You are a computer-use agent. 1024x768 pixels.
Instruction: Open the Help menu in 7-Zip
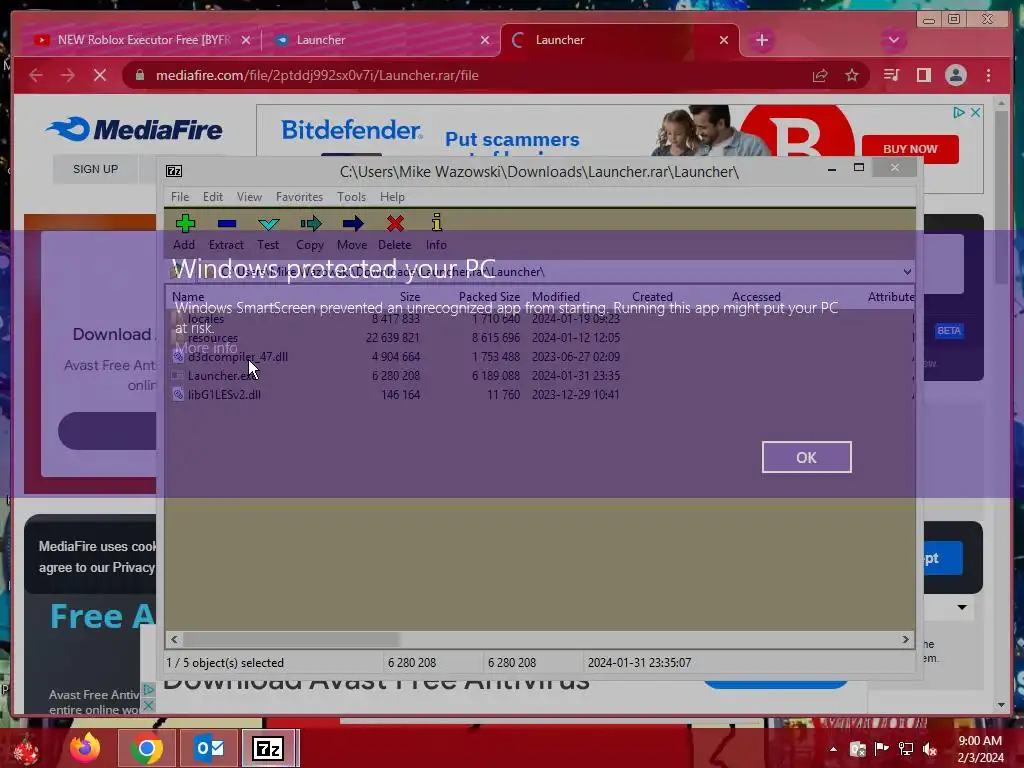pyautogui.click(x=392, y=197)
